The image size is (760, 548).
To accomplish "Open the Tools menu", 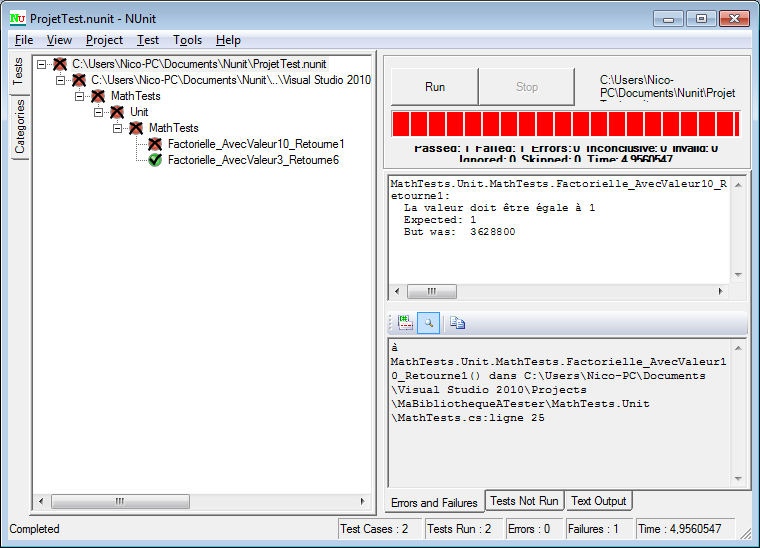I will click(x=187, y=40).
